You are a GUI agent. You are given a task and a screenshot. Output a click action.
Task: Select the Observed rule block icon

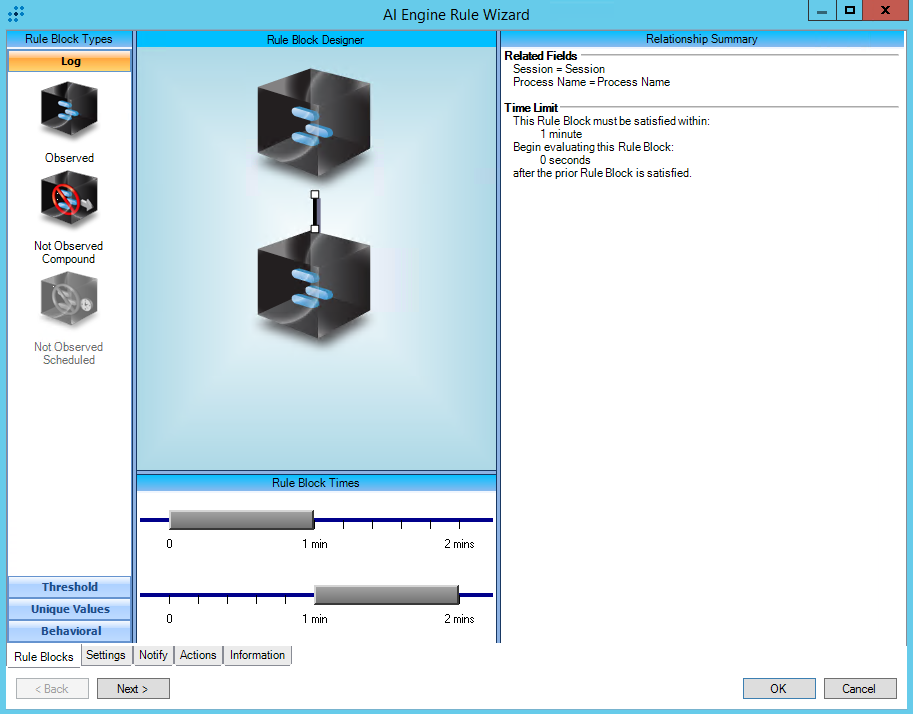click(x=69, y=110)
